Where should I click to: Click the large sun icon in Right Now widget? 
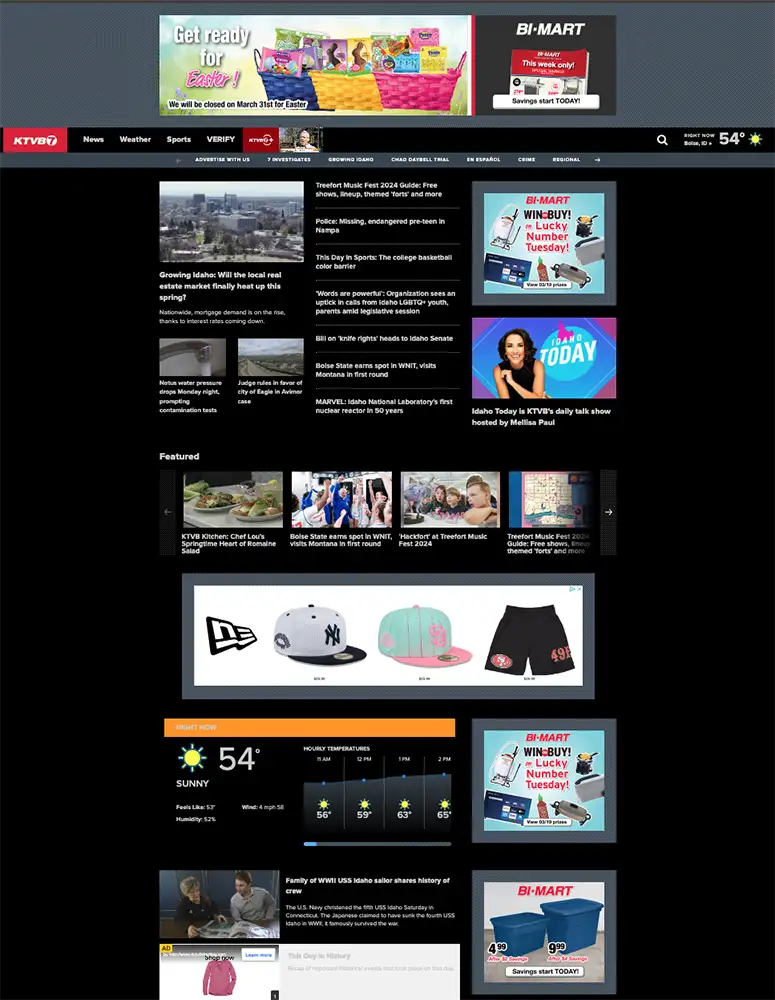(192, 758)
